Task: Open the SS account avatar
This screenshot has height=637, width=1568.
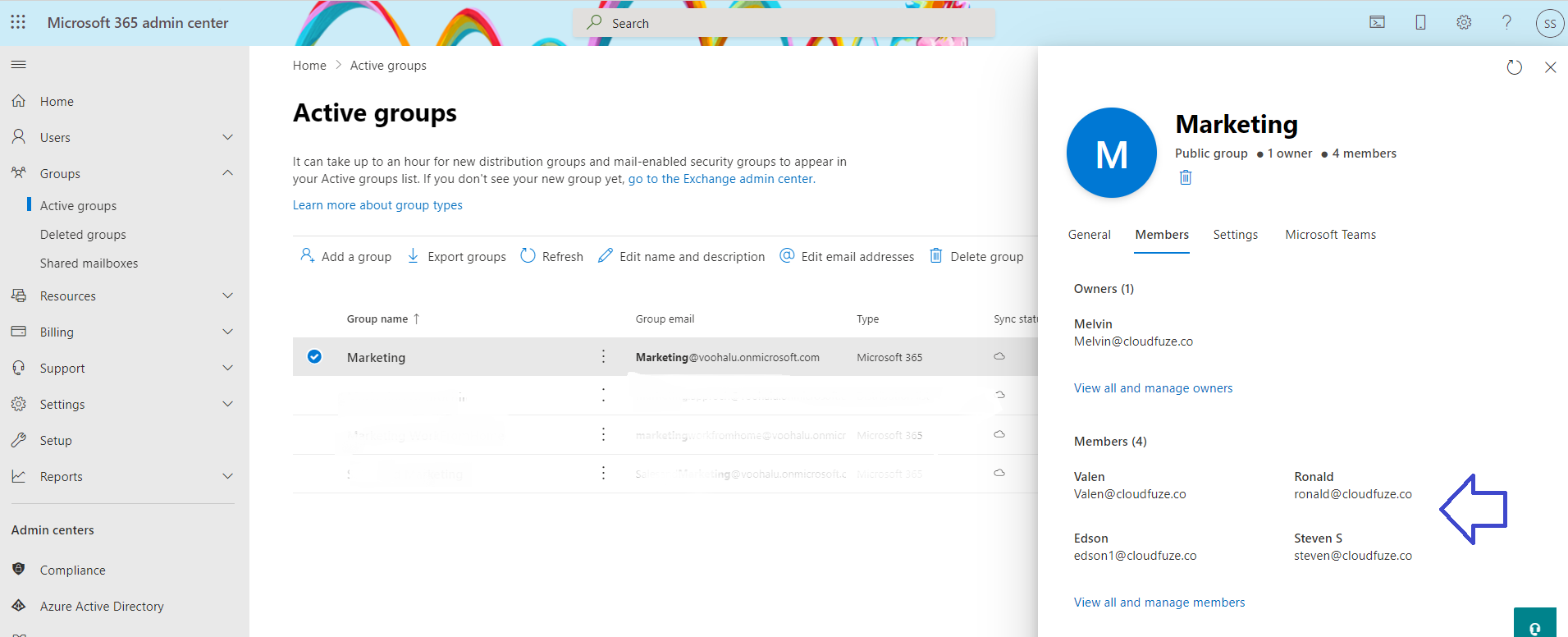Action: (1550, 23)
